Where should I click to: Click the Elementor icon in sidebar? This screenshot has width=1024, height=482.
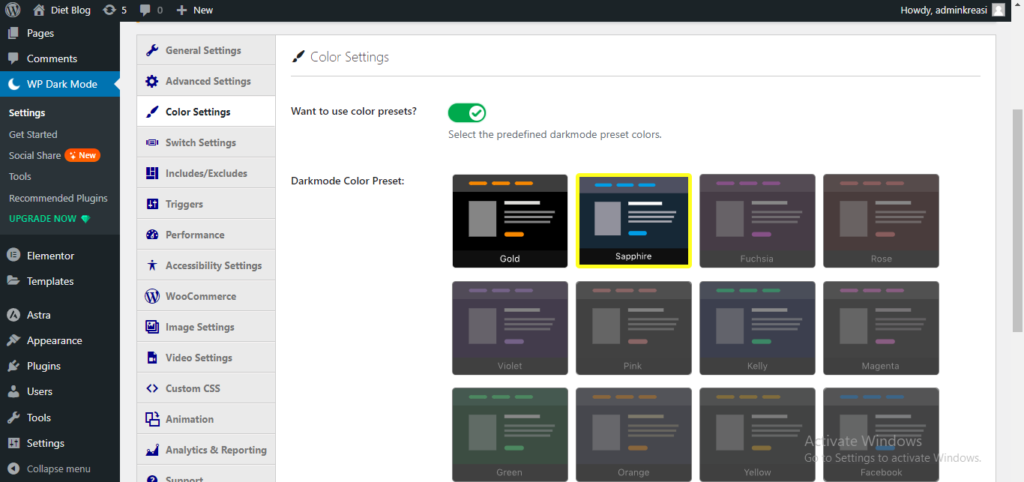[x=14, y=256]
